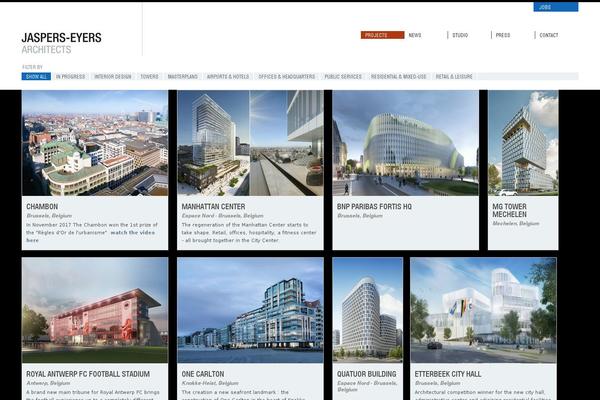This screenshot has height=400, width=600.
Task: Select the Show All filter
Action: [x=36, y=77]
